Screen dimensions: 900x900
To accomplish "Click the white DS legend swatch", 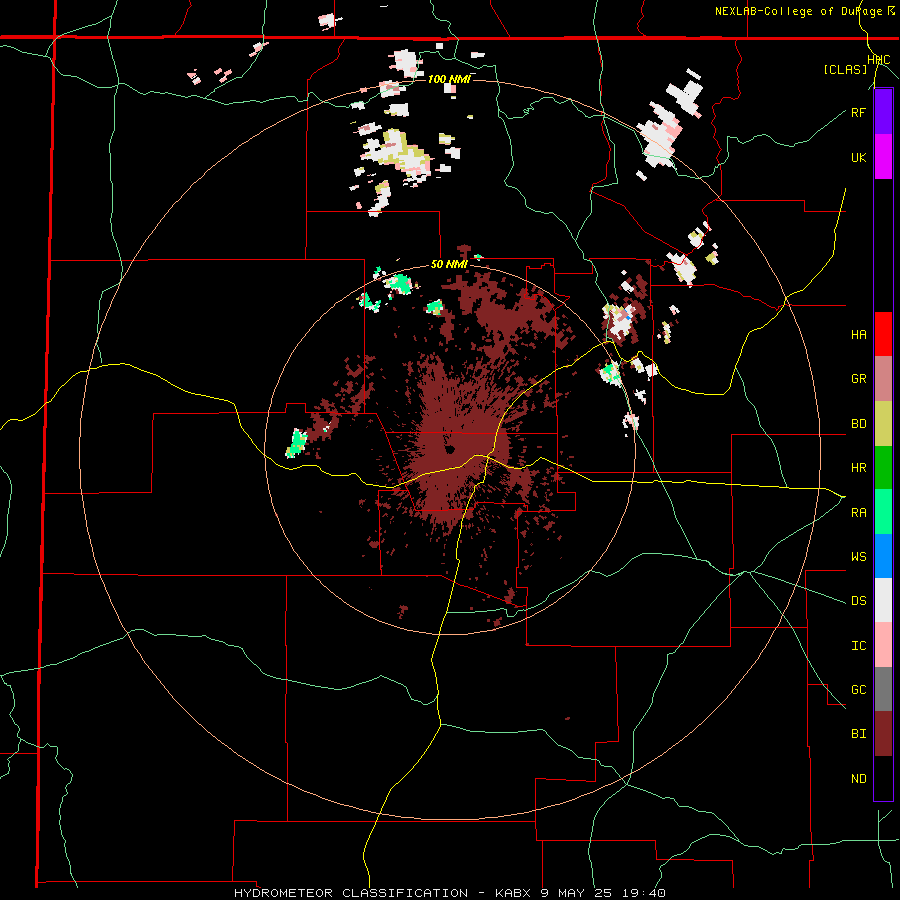I will [883, 600].
